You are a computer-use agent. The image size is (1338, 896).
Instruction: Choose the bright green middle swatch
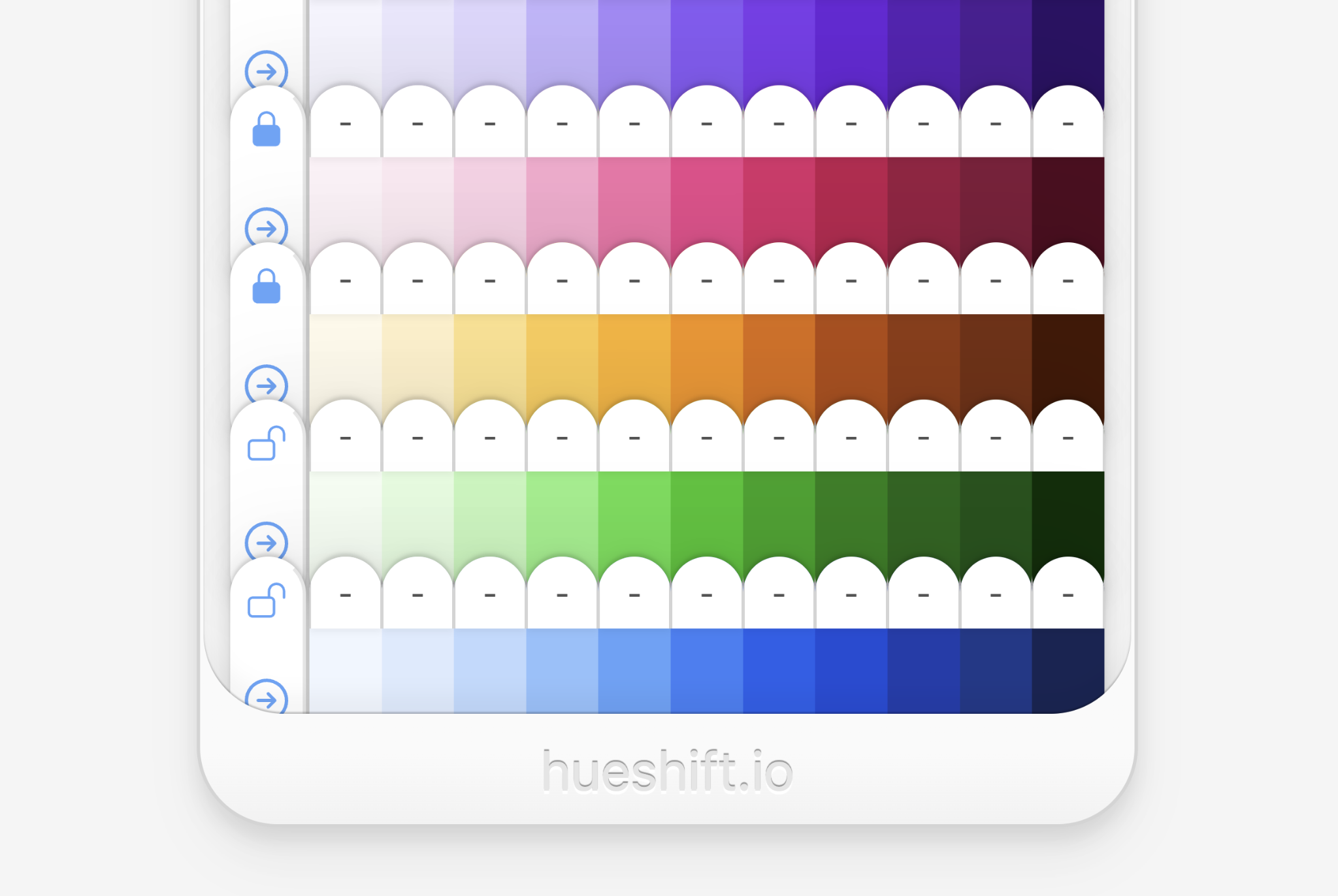(706, 509)
